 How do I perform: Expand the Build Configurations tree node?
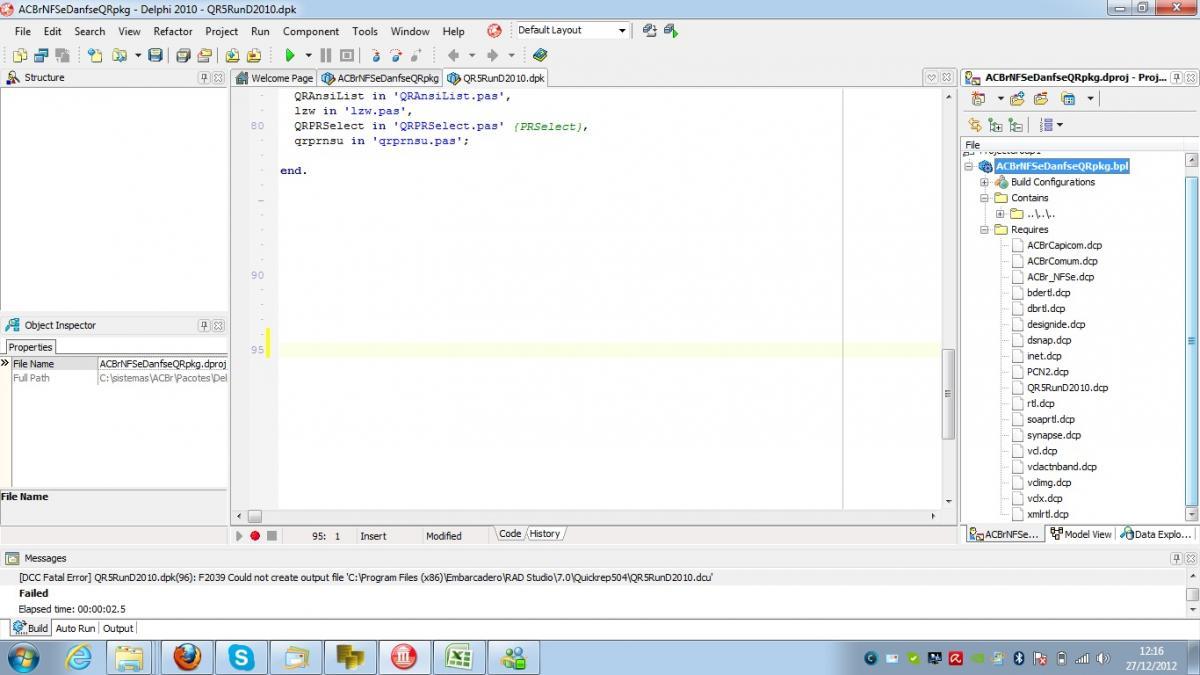pyautogui.click(x=984, y=182)
